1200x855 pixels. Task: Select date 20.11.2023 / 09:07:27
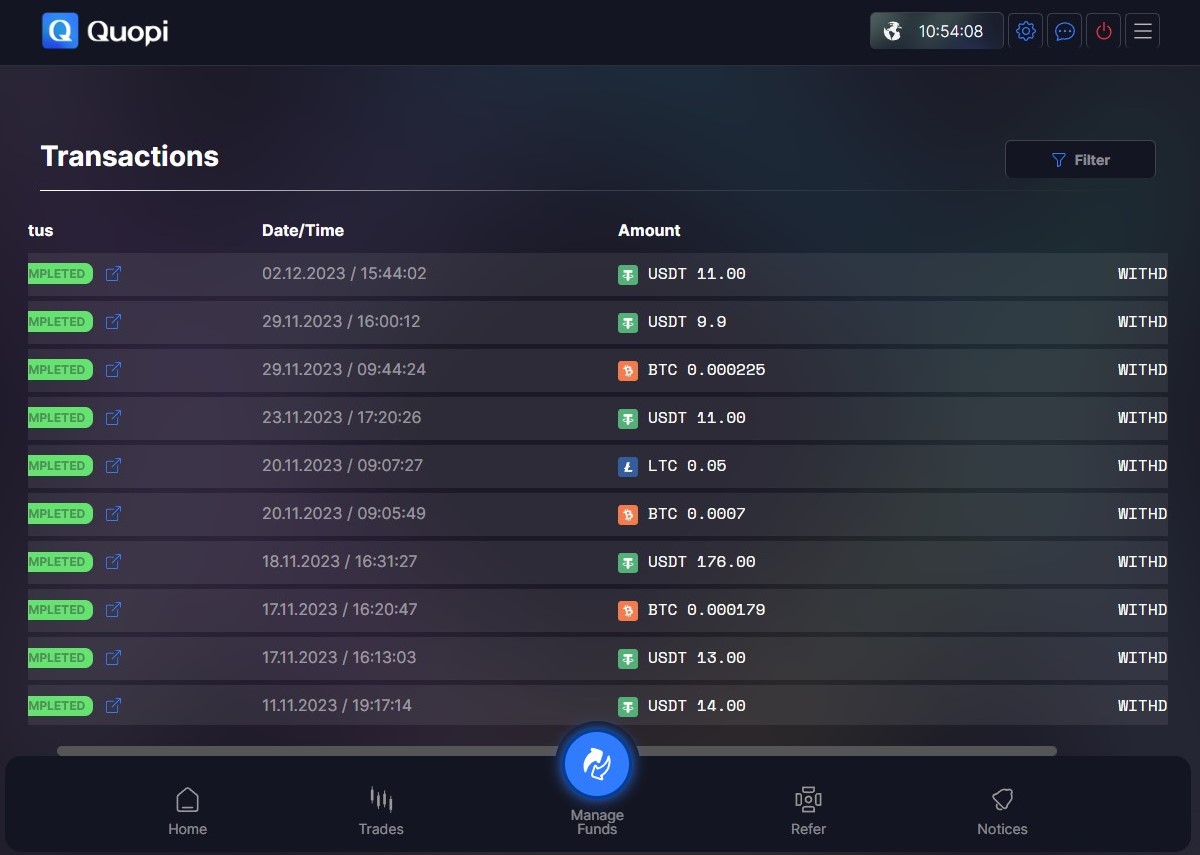click(342, 466)
